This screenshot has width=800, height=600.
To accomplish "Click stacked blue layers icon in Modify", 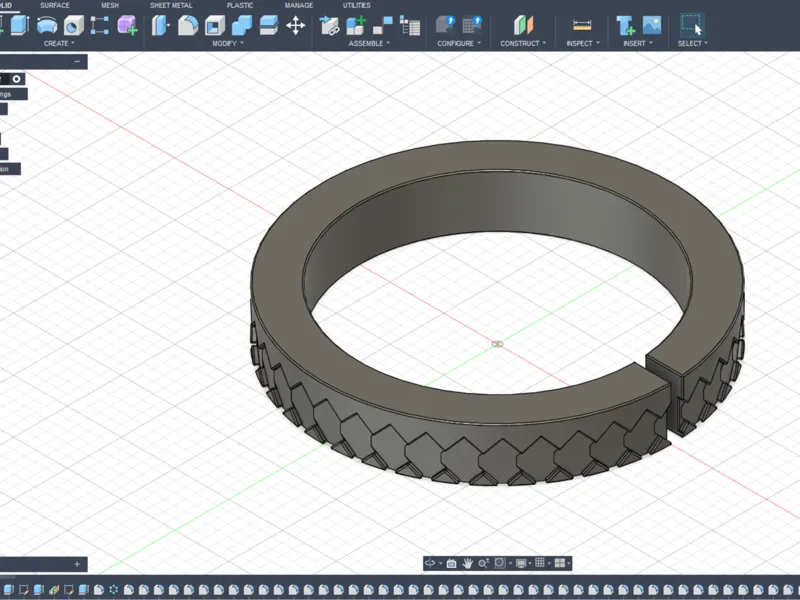I will coord(269,25).
